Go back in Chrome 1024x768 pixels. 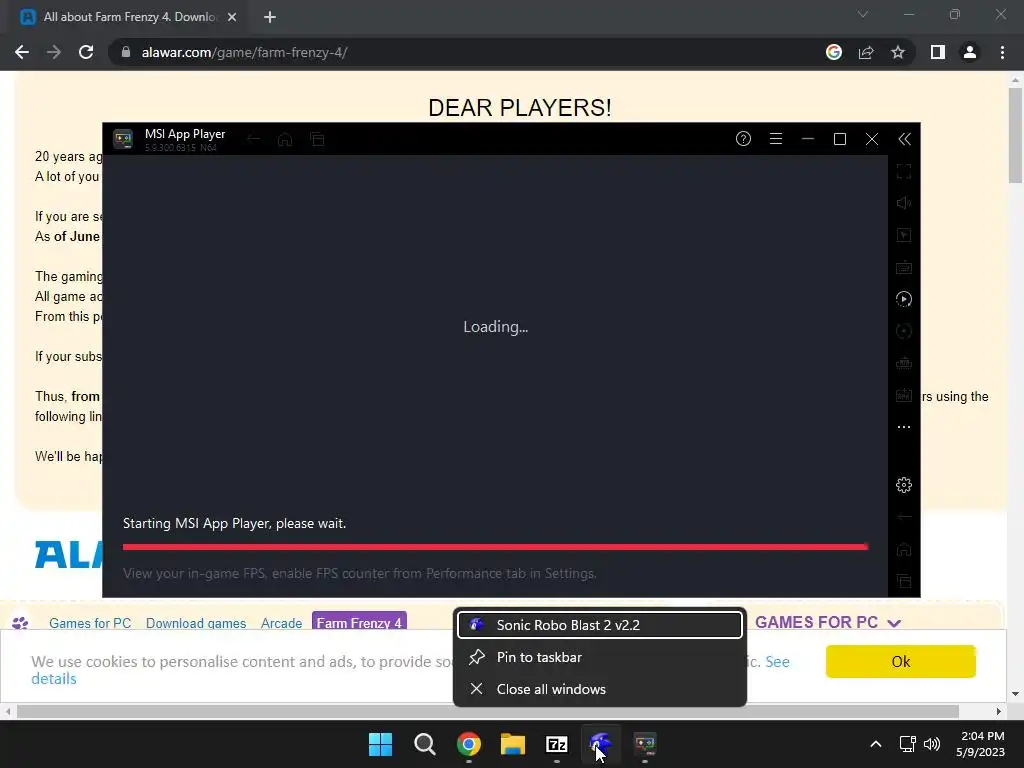(x=22, y=52)
